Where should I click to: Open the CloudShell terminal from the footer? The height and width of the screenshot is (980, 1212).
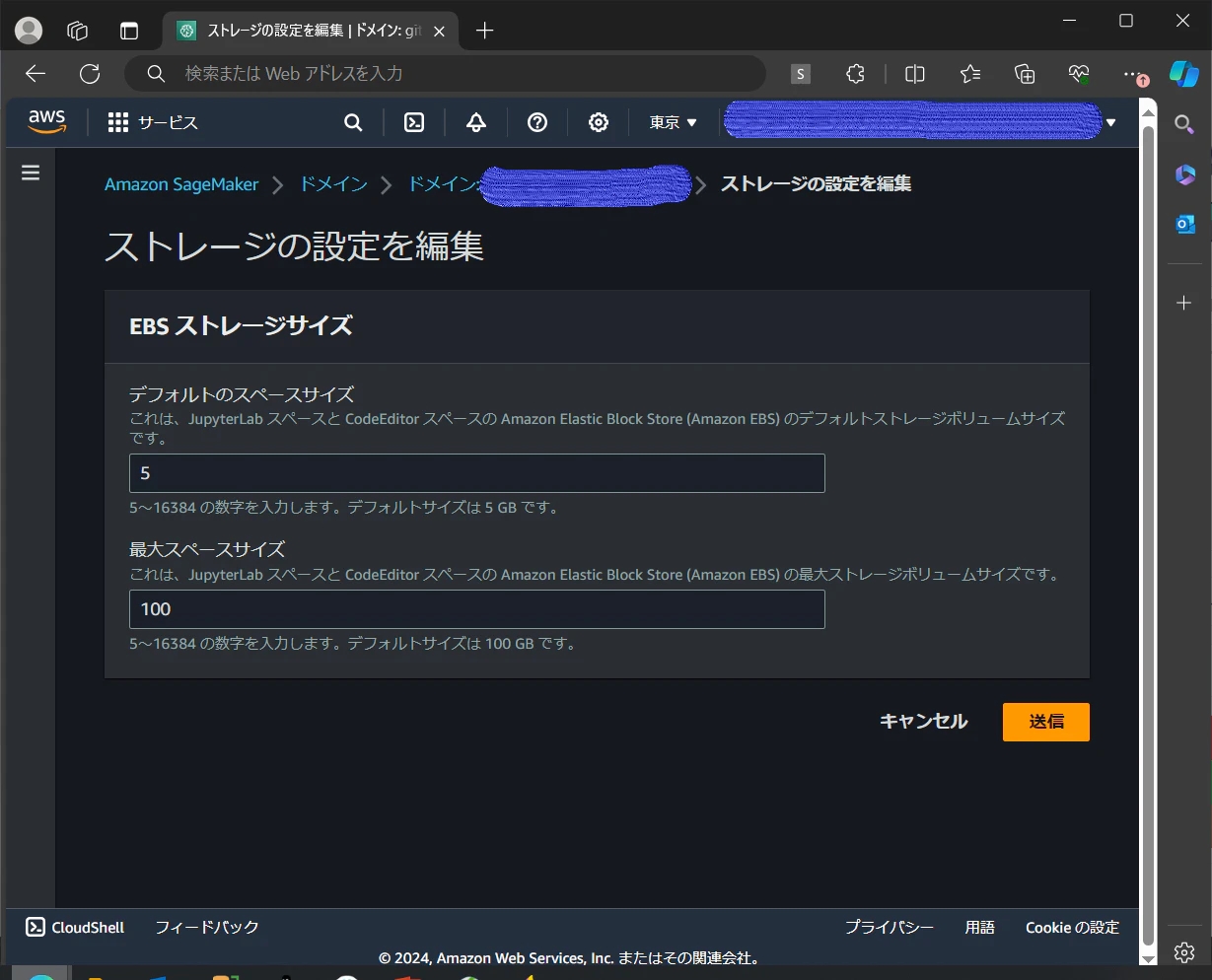[73, 927]
